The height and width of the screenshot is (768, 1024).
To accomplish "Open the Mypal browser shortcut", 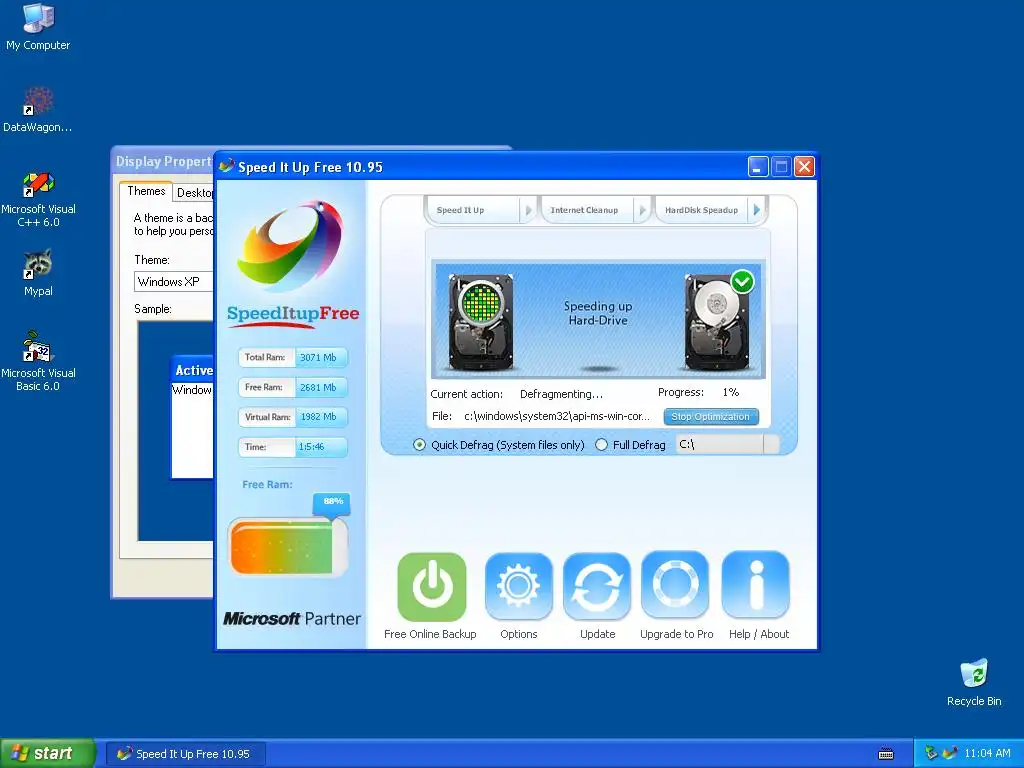I will 38,273.
